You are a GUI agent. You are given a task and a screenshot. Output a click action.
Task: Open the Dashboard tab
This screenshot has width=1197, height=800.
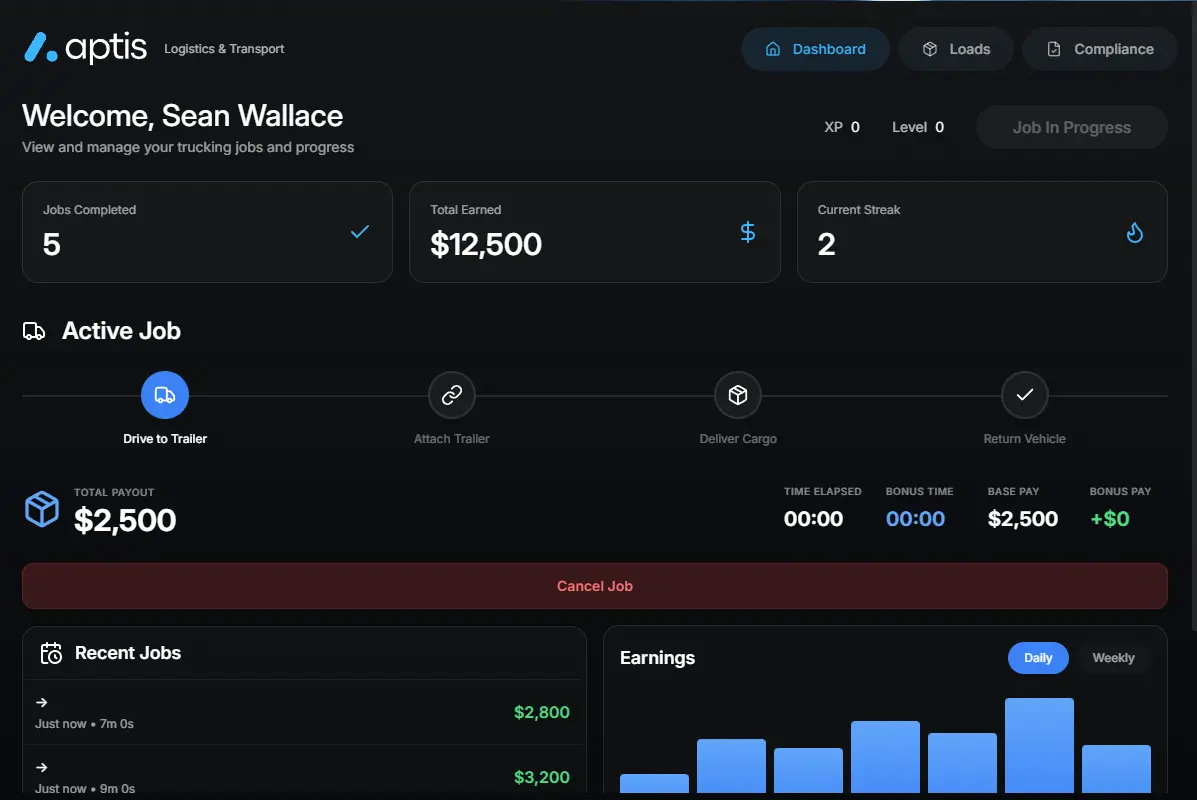click(815, 49)
